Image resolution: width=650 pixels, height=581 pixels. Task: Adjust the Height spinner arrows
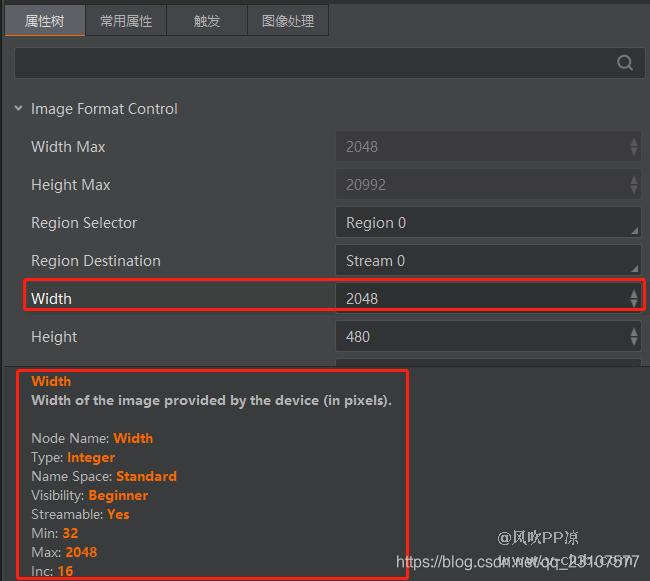point(633,337)
